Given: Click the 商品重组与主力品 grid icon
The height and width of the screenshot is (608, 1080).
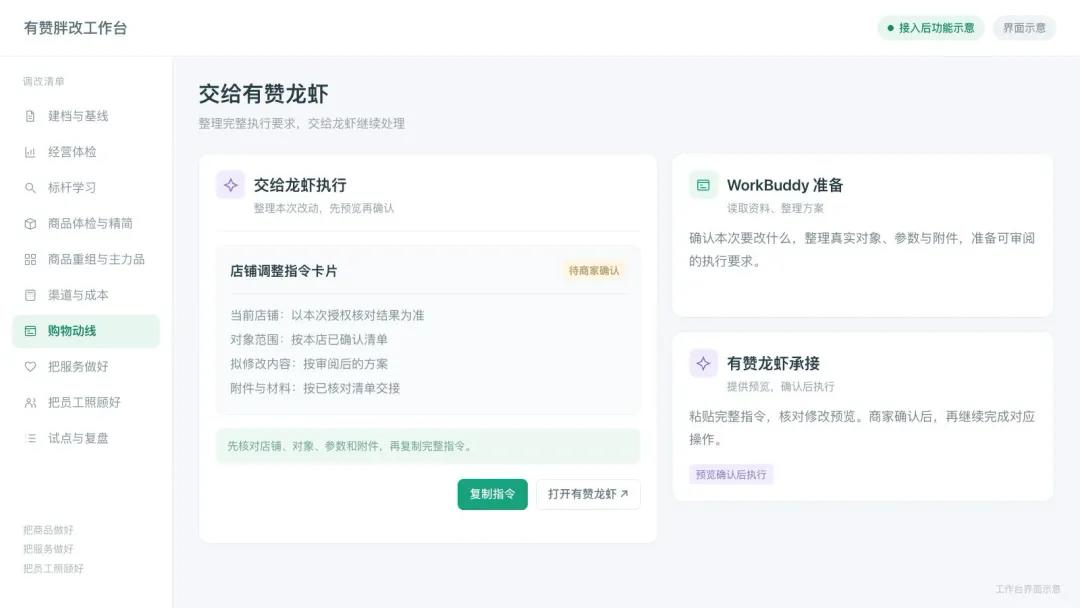Looking at the screenshot, I should click(x=30, y=260).
